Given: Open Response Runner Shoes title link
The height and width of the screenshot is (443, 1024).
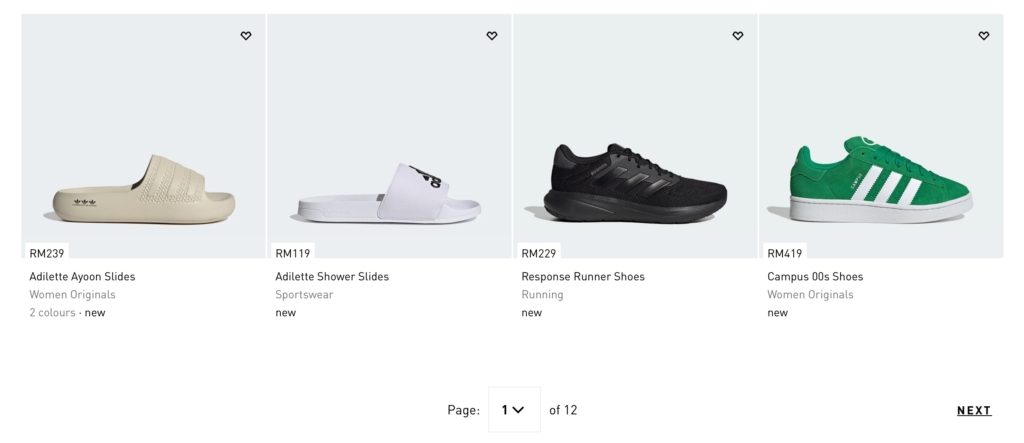Looking at the screenshot, I should click(x=583, y=276).
